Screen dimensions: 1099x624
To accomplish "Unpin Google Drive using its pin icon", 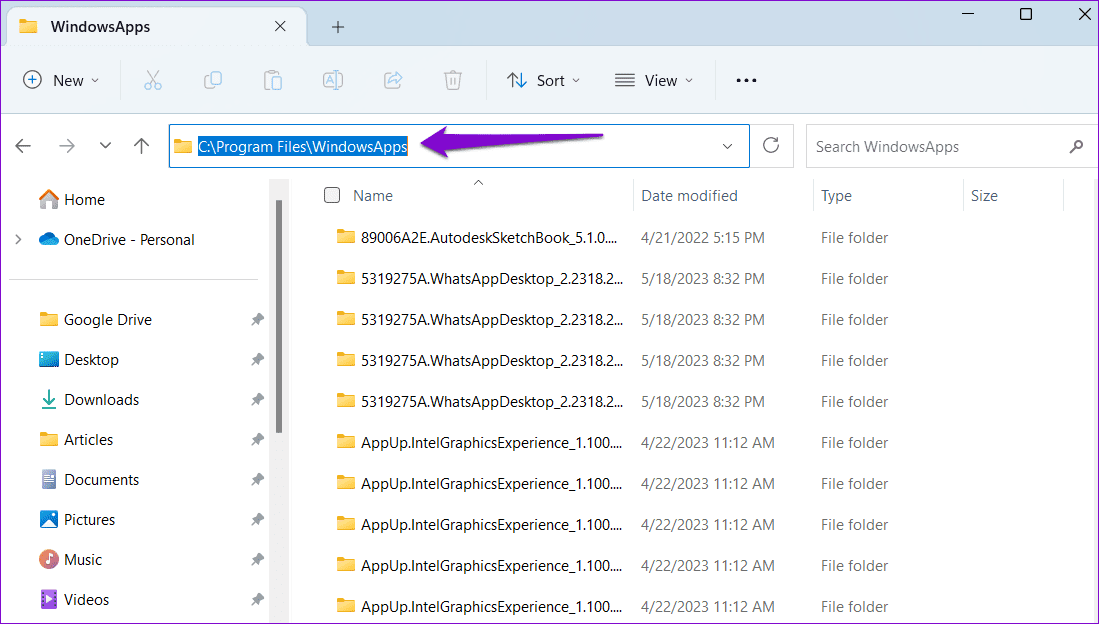I will tap(257, 320).
